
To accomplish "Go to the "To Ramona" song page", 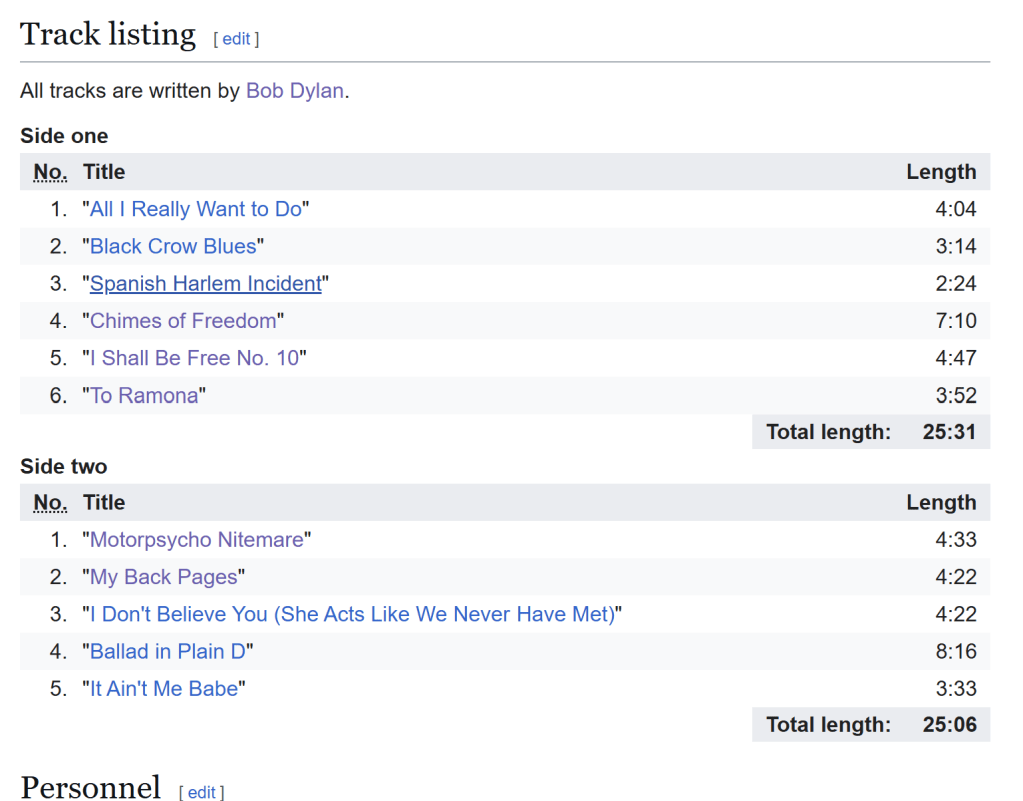I will tap(144, 396).
